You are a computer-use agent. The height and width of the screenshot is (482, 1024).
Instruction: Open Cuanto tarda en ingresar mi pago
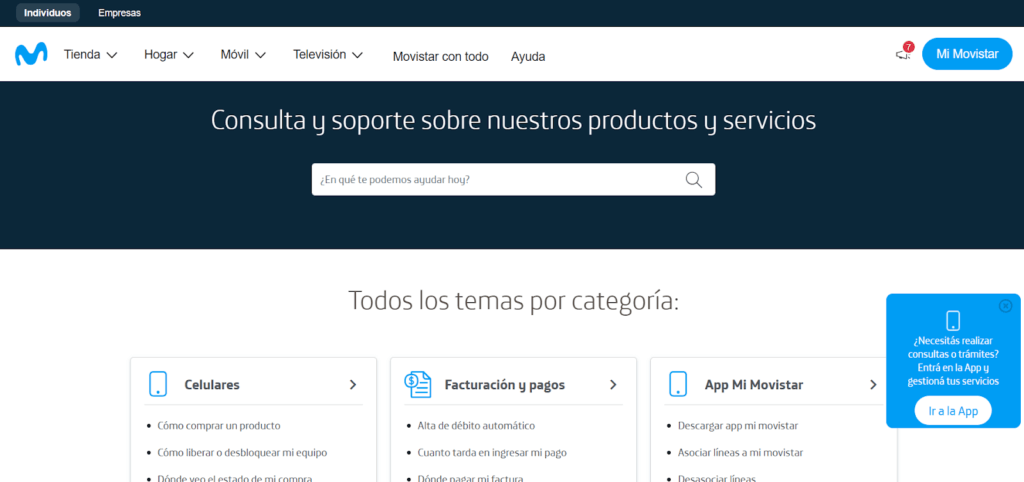click(492, 452)
